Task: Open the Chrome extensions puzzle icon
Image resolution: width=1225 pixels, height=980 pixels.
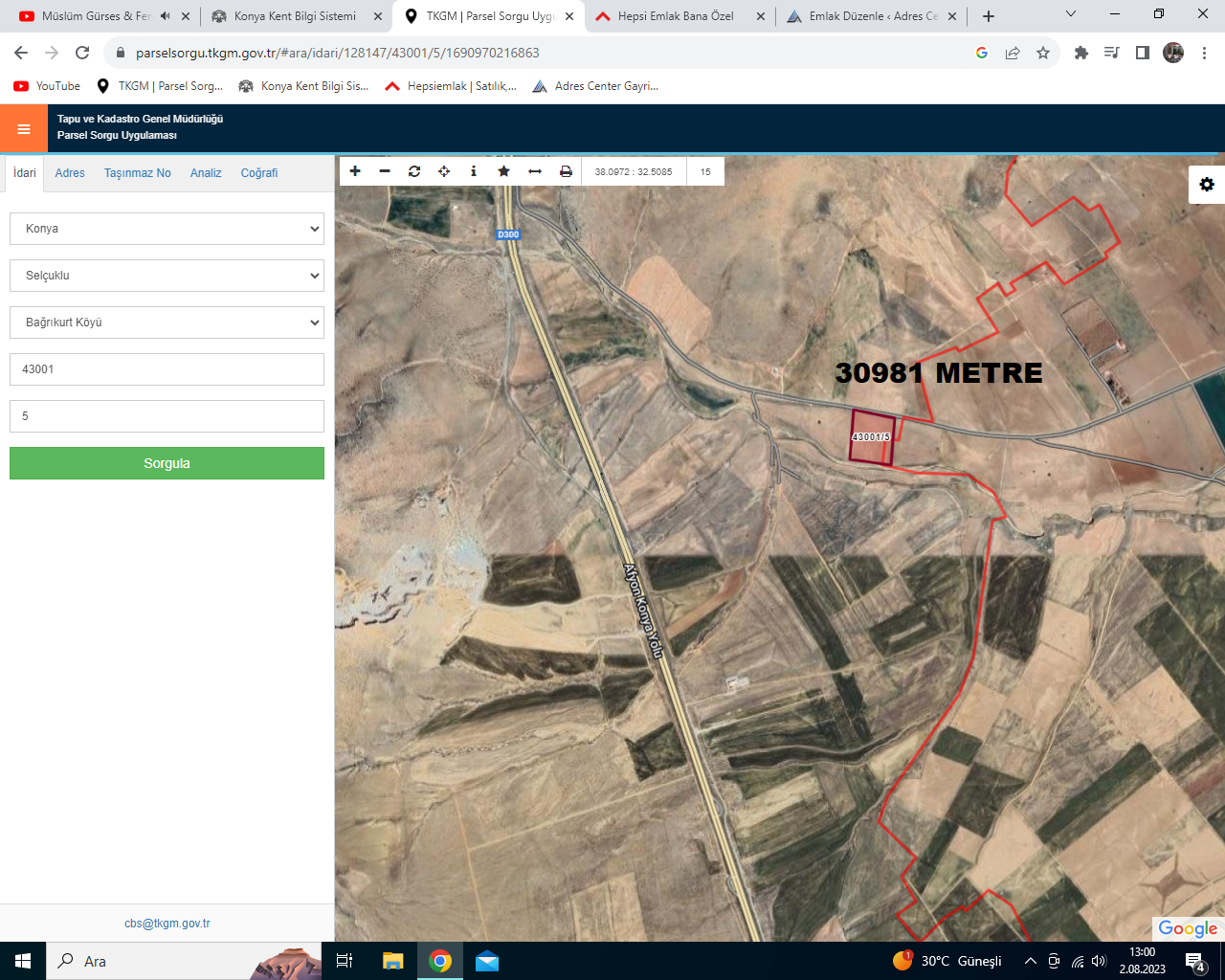Action: (1081, 53)
